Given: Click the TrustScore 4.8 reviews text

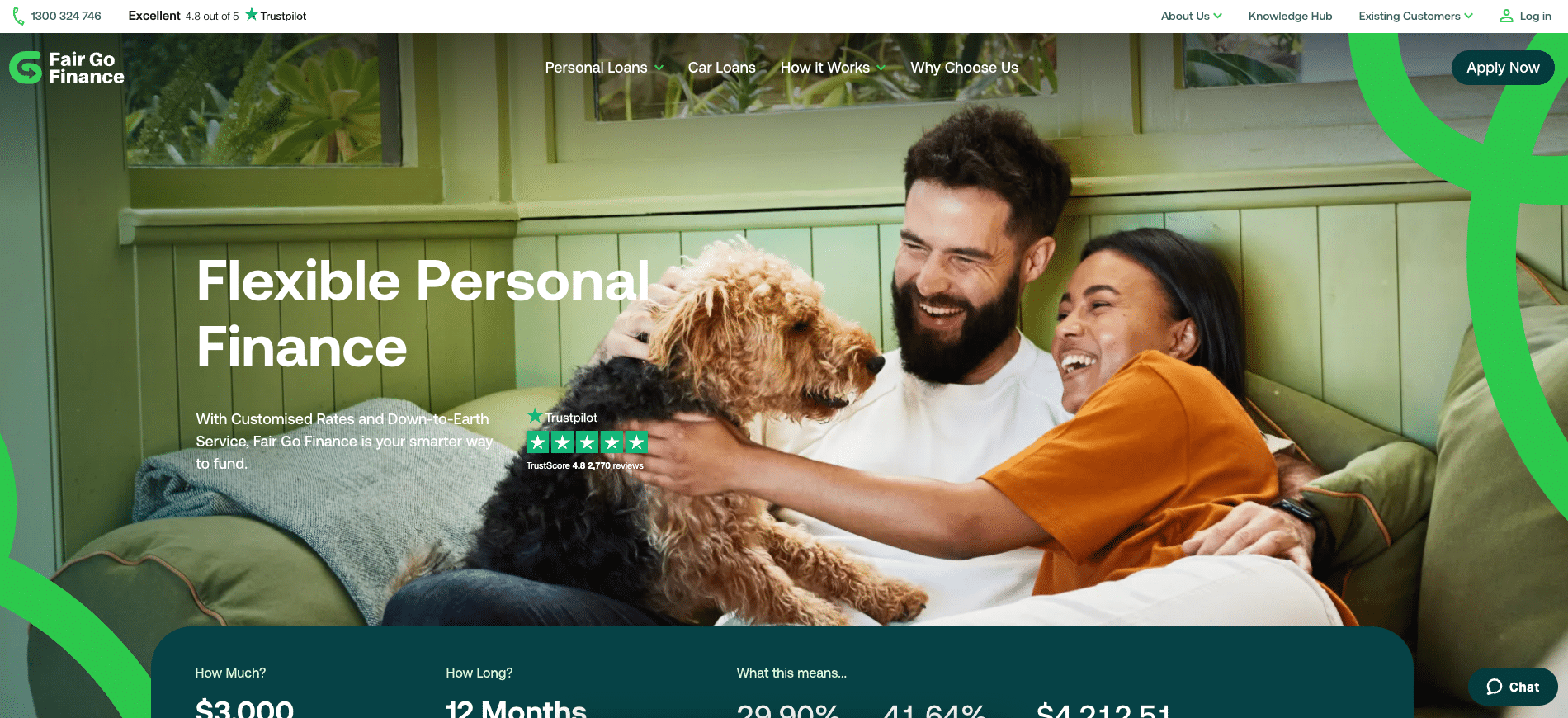Looking at the screenshot, I should [584, 465].
